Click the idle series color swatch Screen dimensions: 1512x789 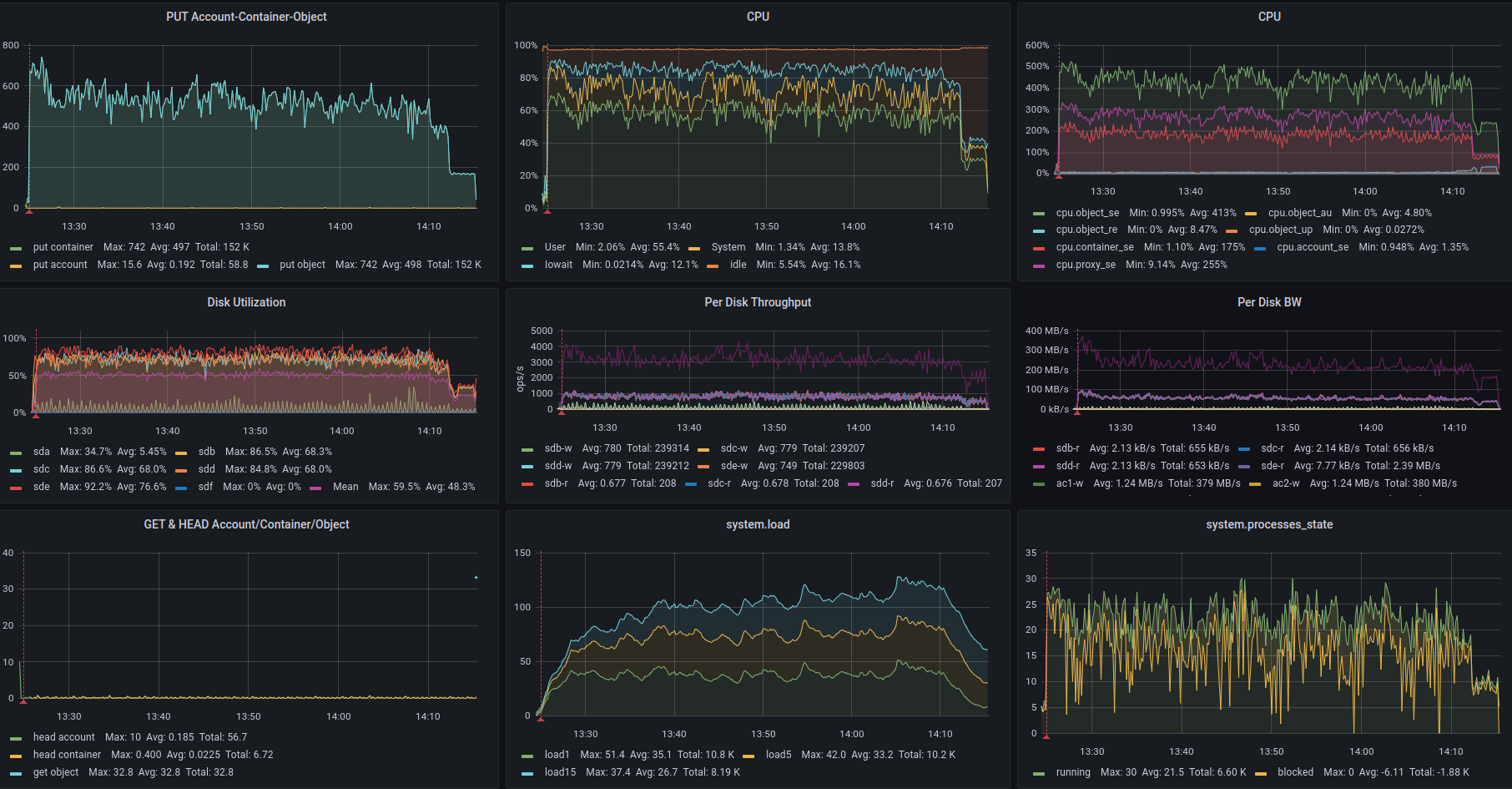point(713,266)
